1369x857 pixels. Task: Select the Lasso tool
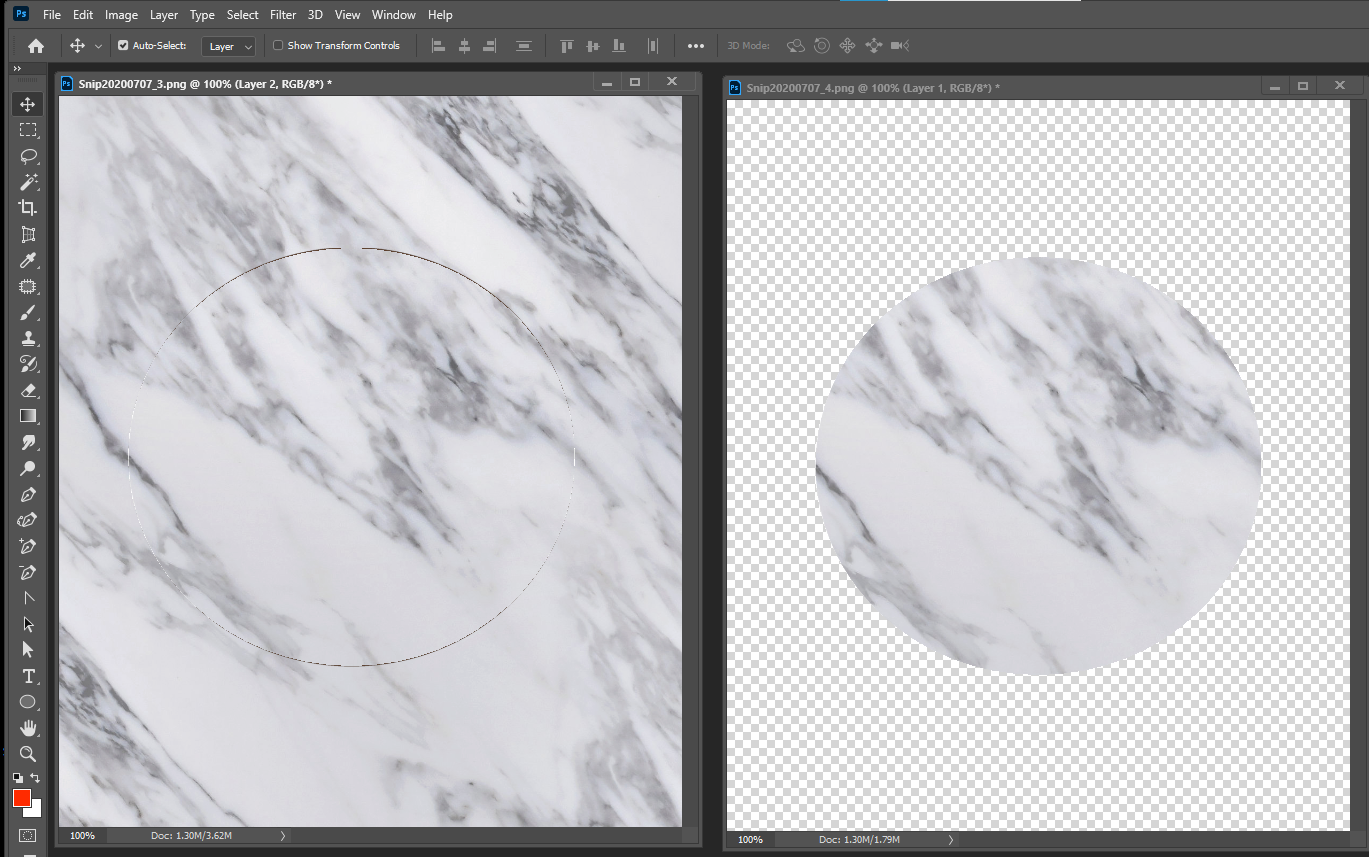[27, 155]
